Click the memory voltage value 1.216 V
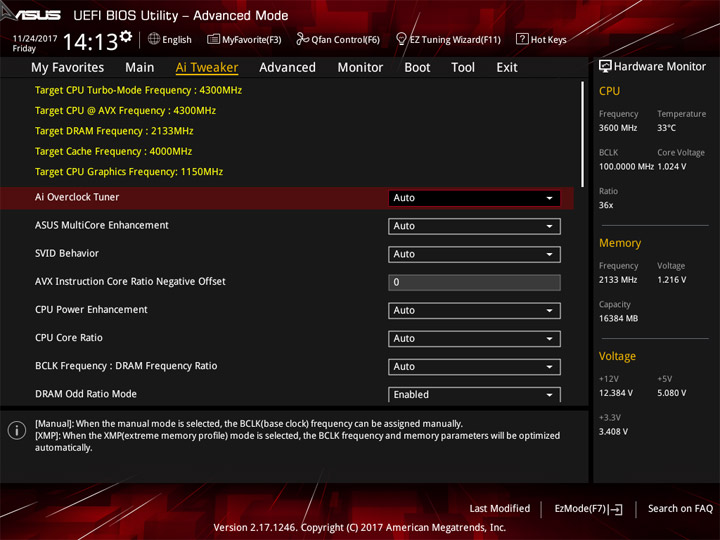Viewport: 720px width, 540px height. [x=672, y=280]
